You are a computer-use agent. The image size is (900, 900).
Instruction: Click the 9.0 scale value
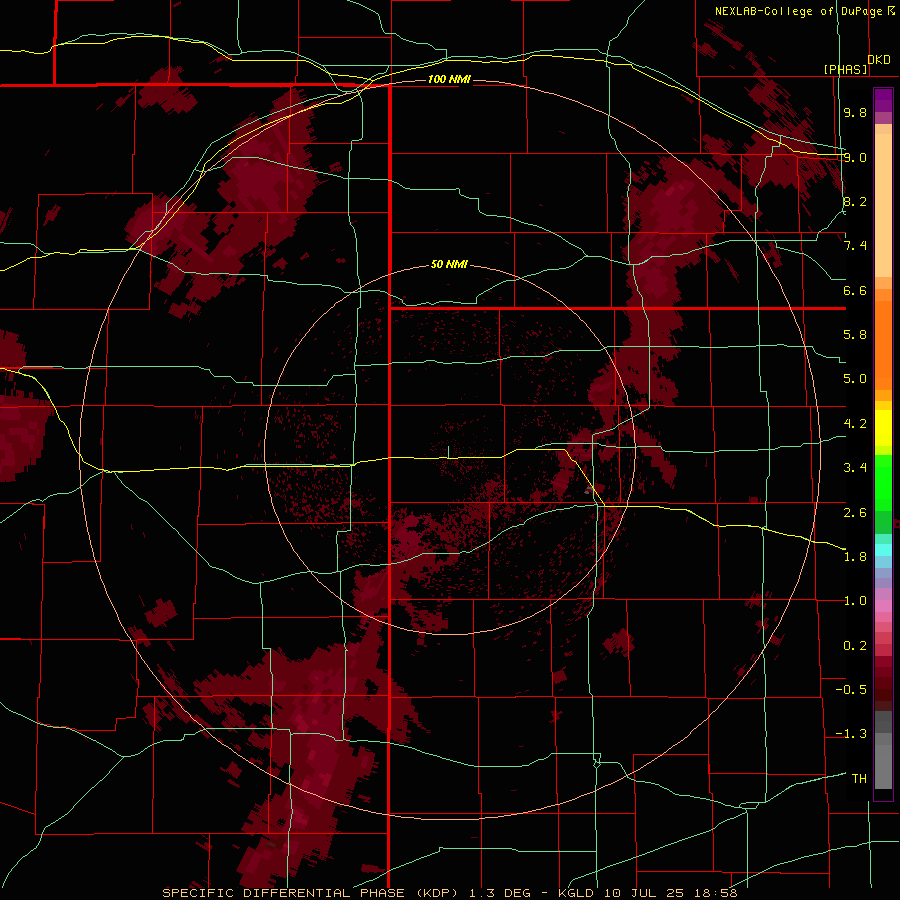point(855,158)
